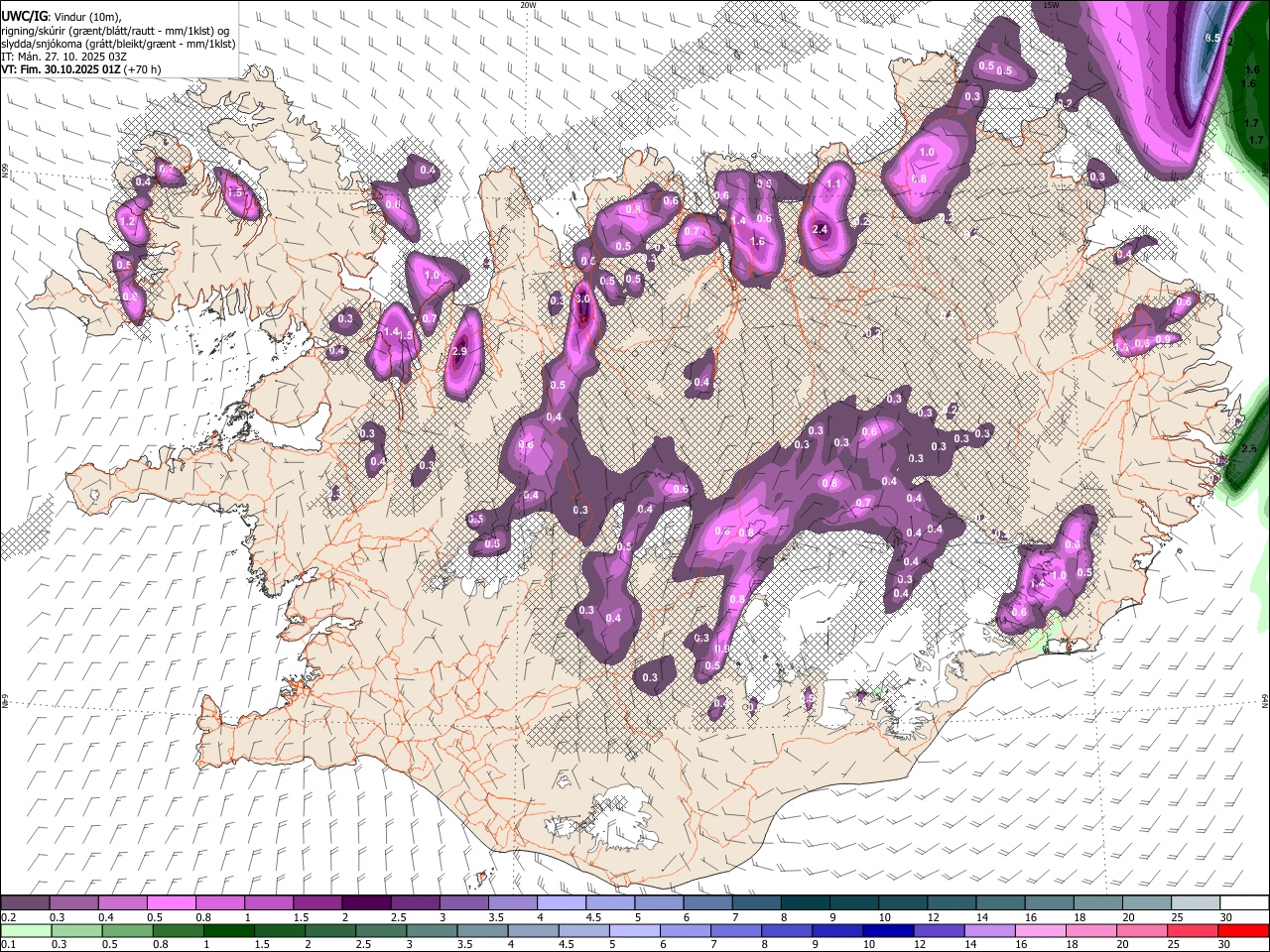Click the UWC/IG title in the header

coord(23,16)
